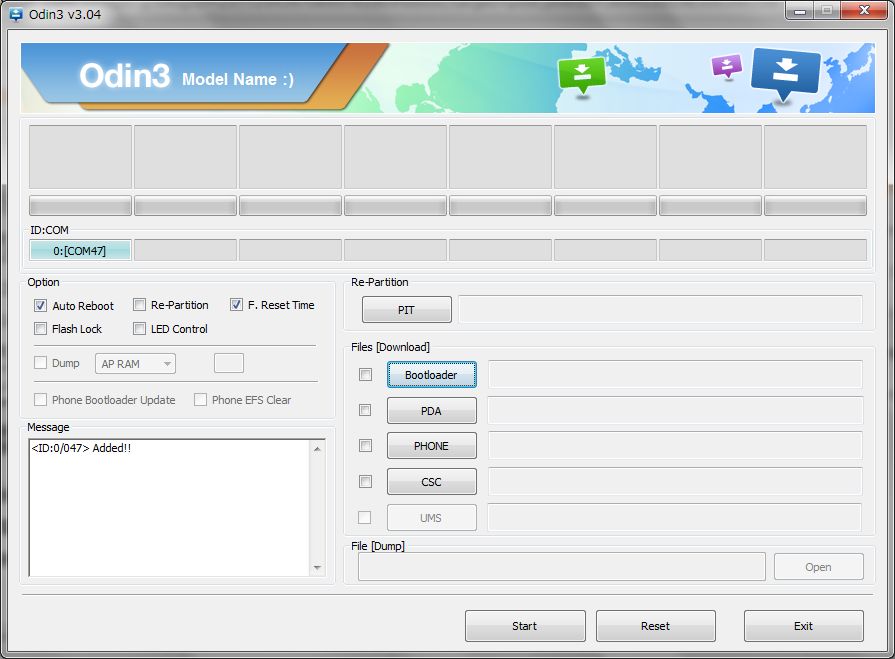This screenshot has height=659, width=895.
Task: Click the green download bubble in banner
Action: tap(582, 74)
